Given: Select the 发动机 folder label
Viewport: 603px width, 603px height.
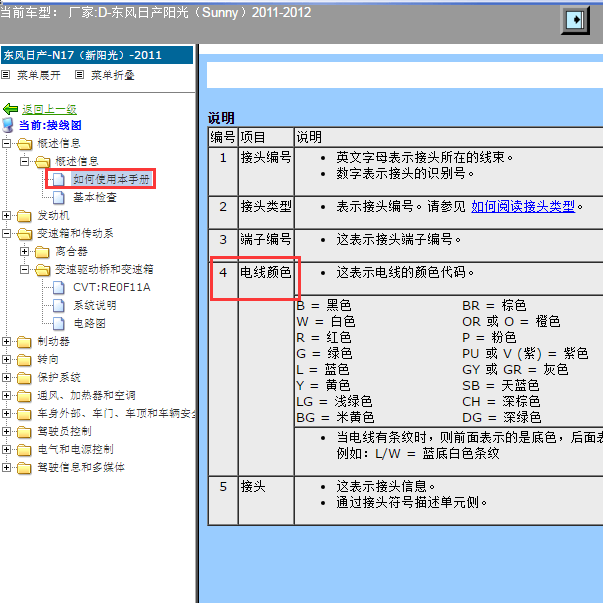Looking at the screenshot, I should 53,215.
